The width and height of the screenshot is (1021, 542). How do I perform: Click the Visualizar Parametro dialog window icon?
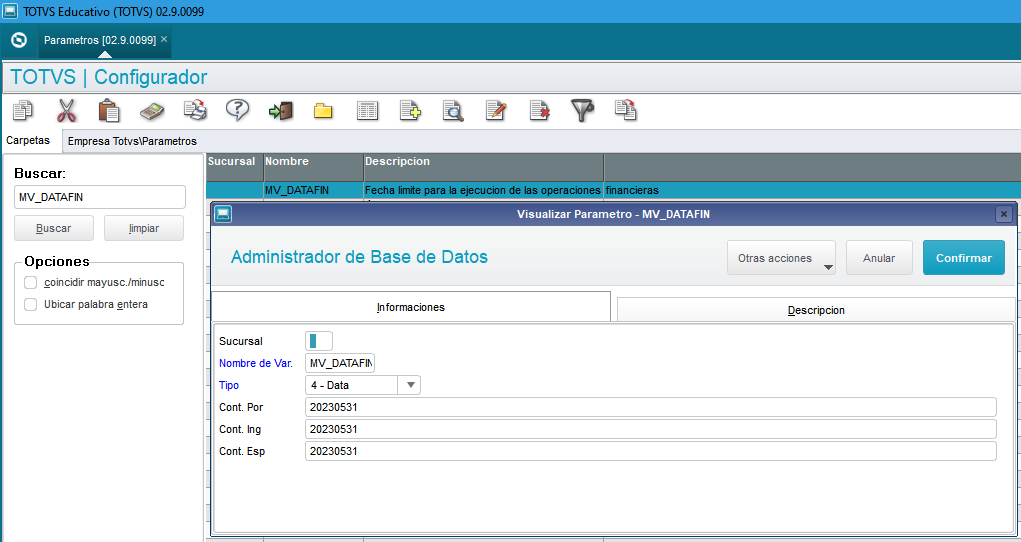click(223, 214)
